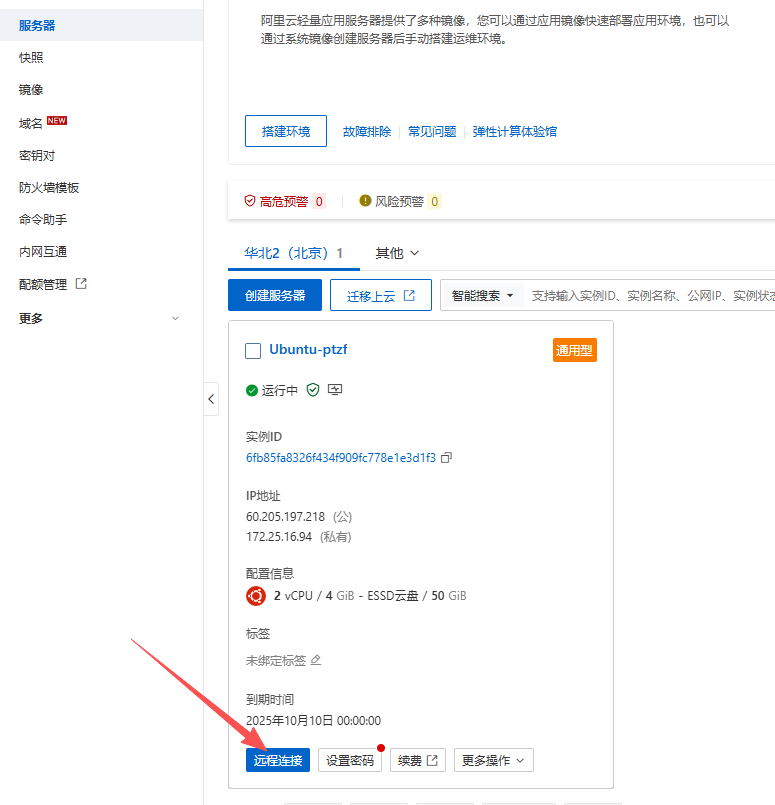Focus the instance search input field
The width and height of the screenshot is (775, 805).
point(651,296)
